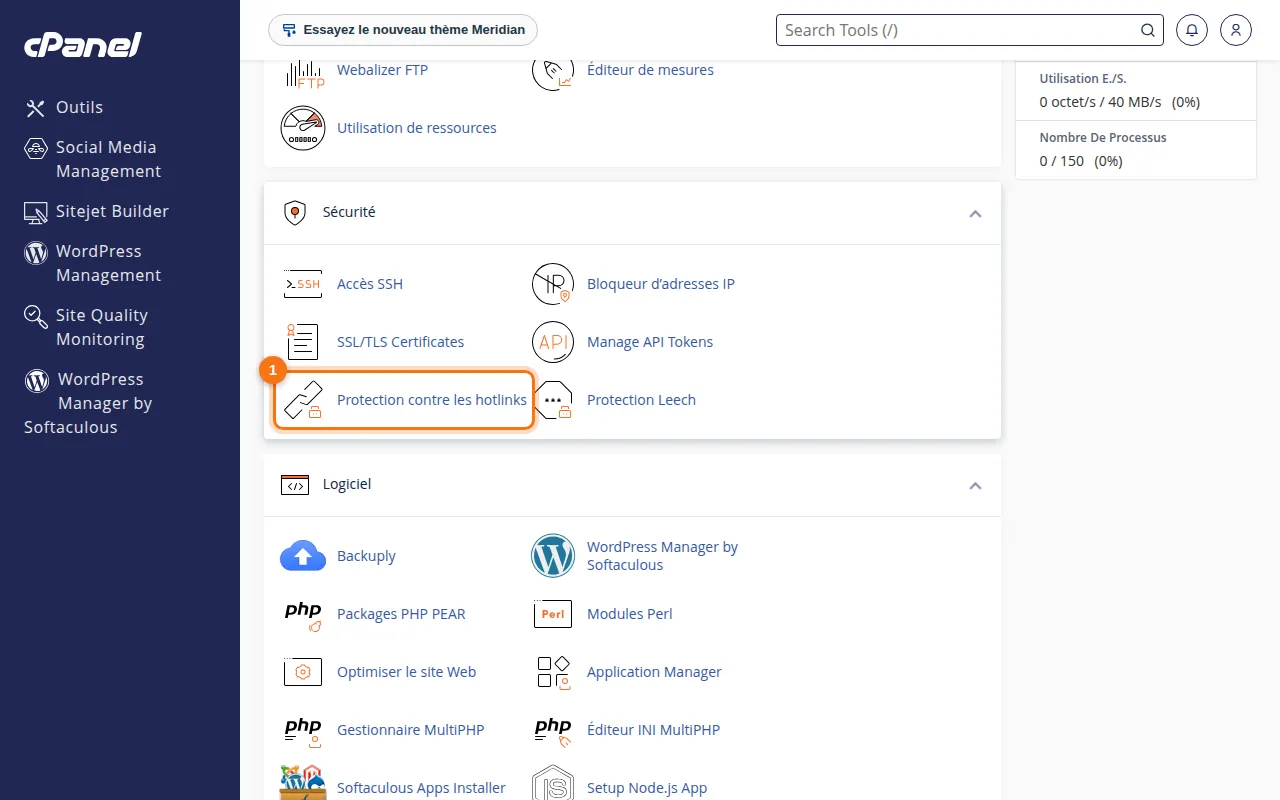Viewport: 1280px width, 800px height.
Task: Open the Backuply cloud icon
Action: [303, 556]
